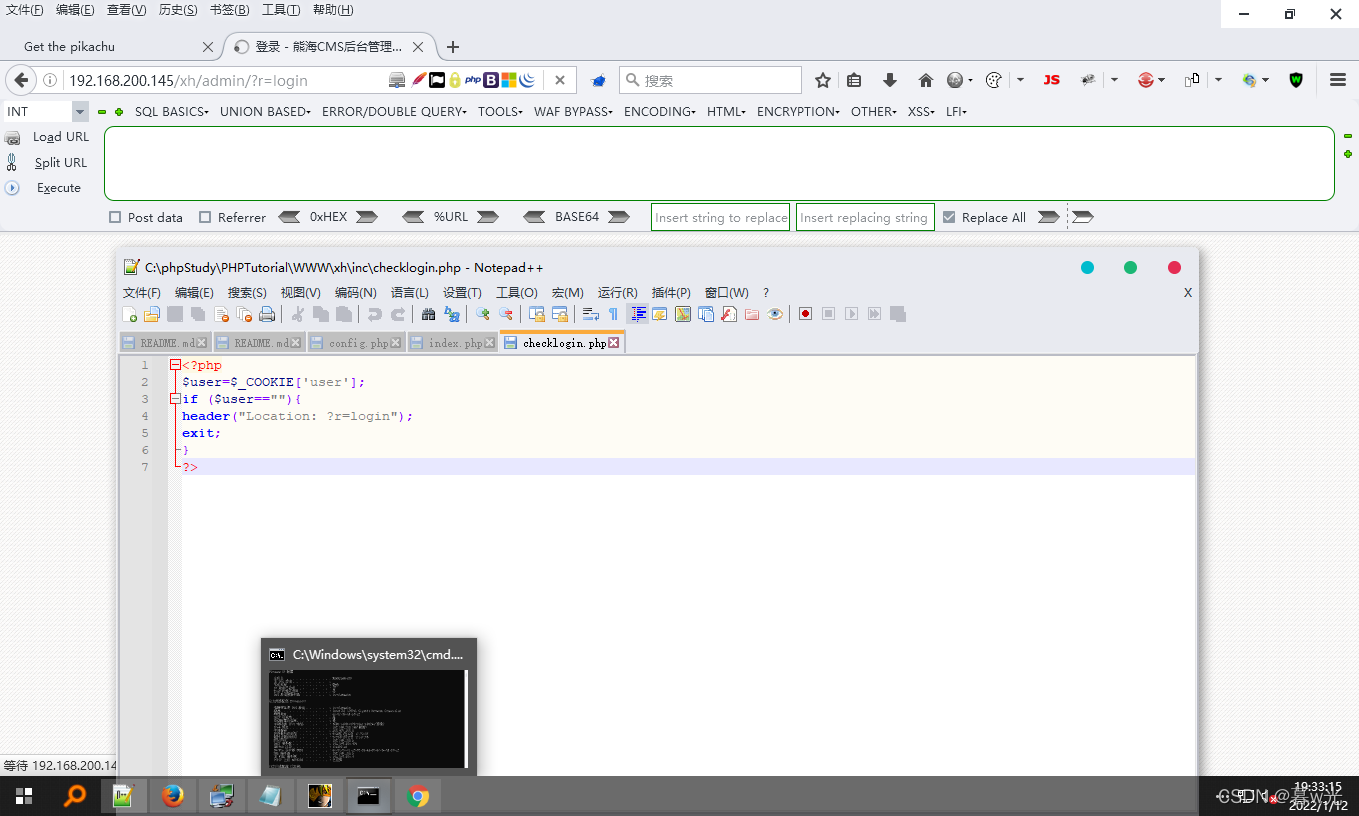Click the Start recording macro red dot icon
The width and height of the screenshot is (1359, 816).
pos(805,314)
